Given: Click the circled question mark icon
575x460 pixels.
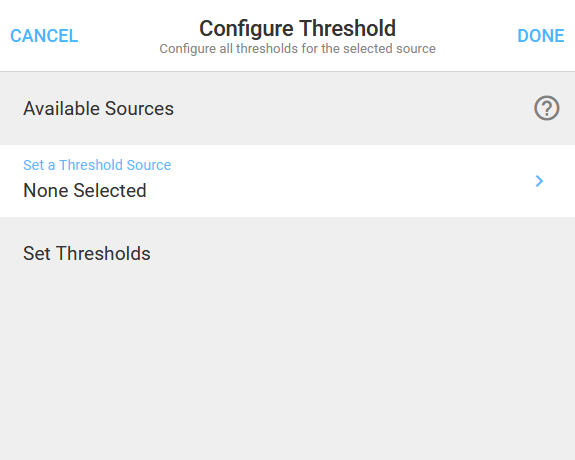Looking at the screenshot, I should tap(546, 108).
